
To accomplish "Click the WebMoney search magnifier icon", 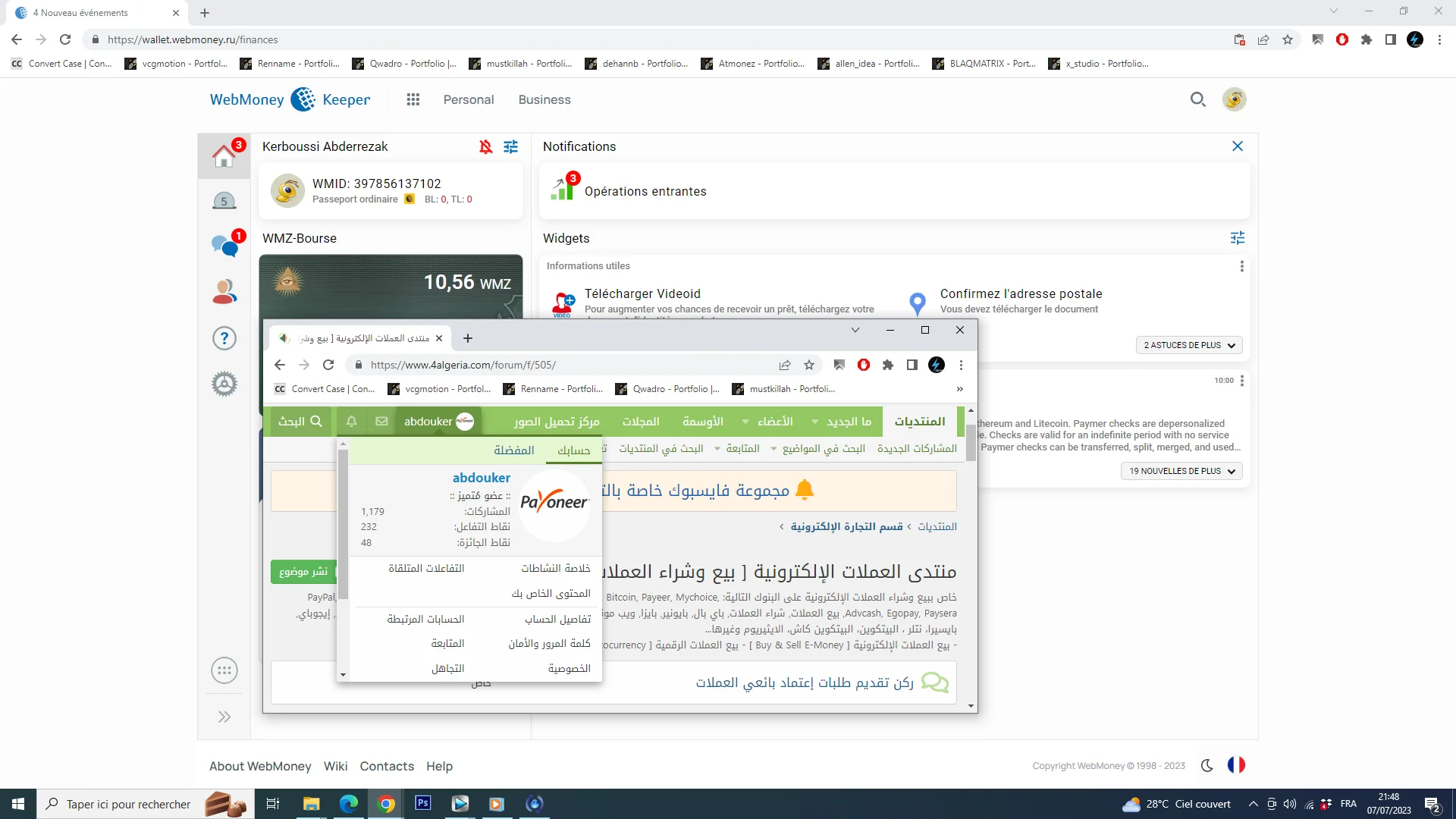I will [x=1197, y=99].
